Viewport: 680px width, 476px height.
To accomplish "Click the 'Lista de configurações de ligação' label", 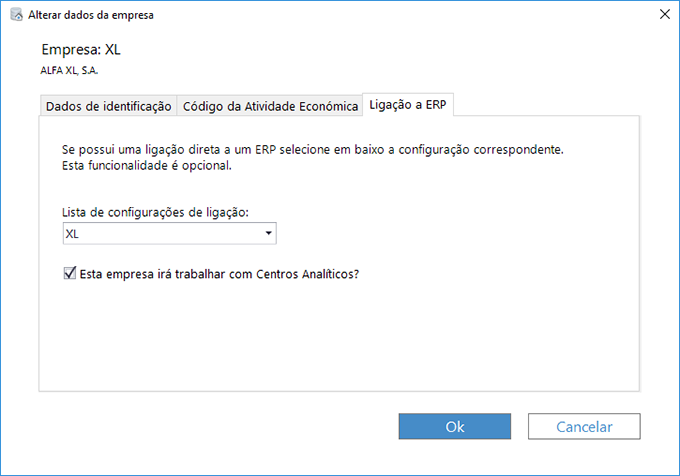I will [x=155, y=212].
